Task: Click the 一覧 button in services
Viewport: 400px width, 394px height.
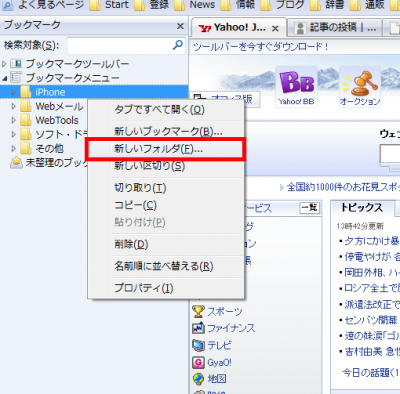Action: 310,208
